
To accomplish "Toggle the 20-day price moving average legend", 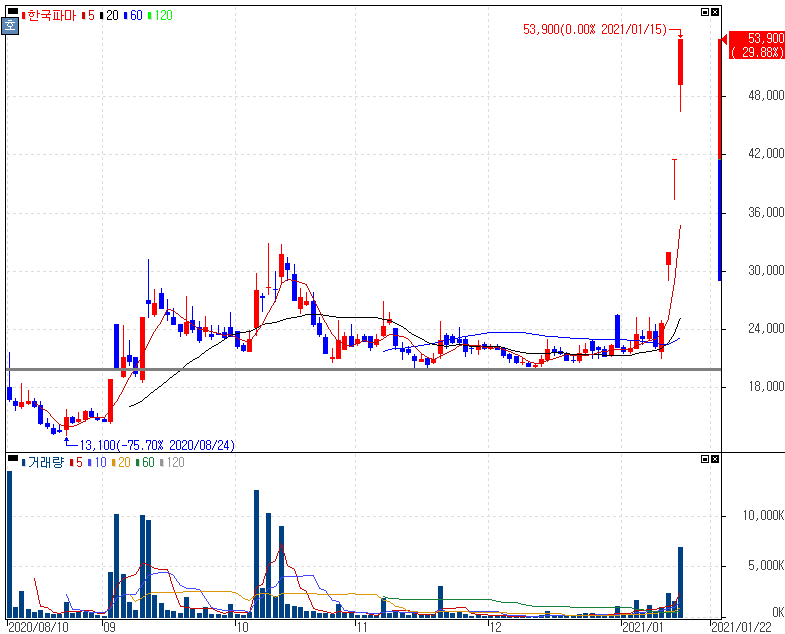I will click(110, 16).
